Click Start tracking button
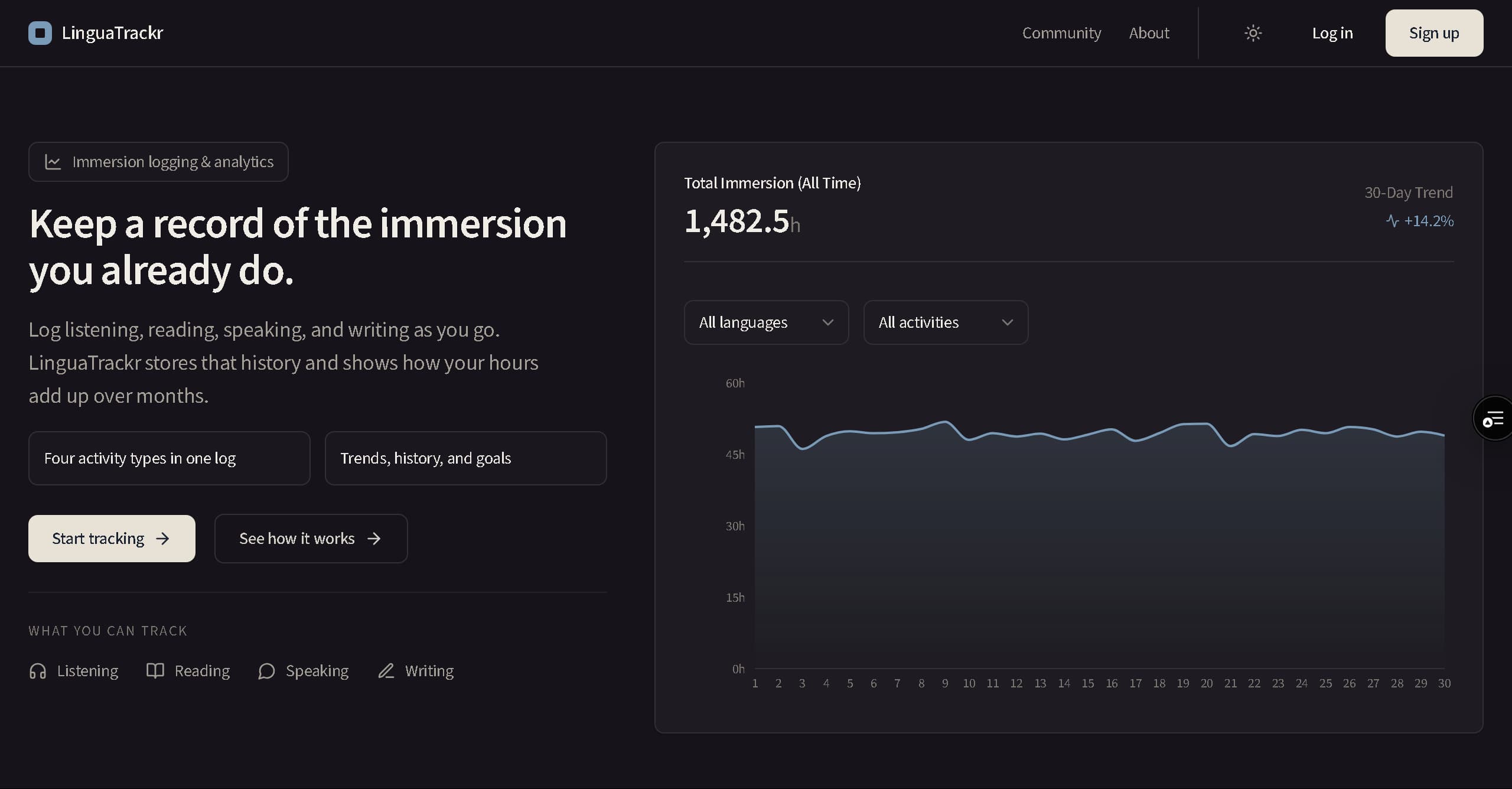Viewport: 1512px width, 789px height. [112, 539]
